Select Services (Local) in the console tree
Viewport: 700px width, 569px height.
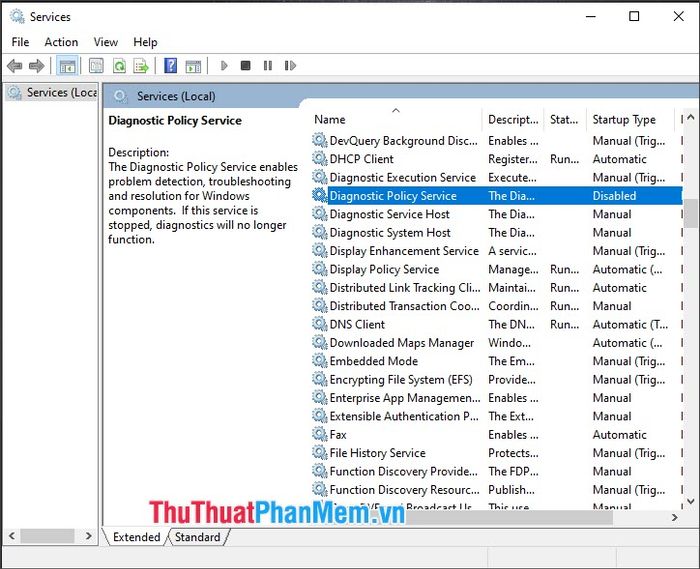tap(52, 92)
